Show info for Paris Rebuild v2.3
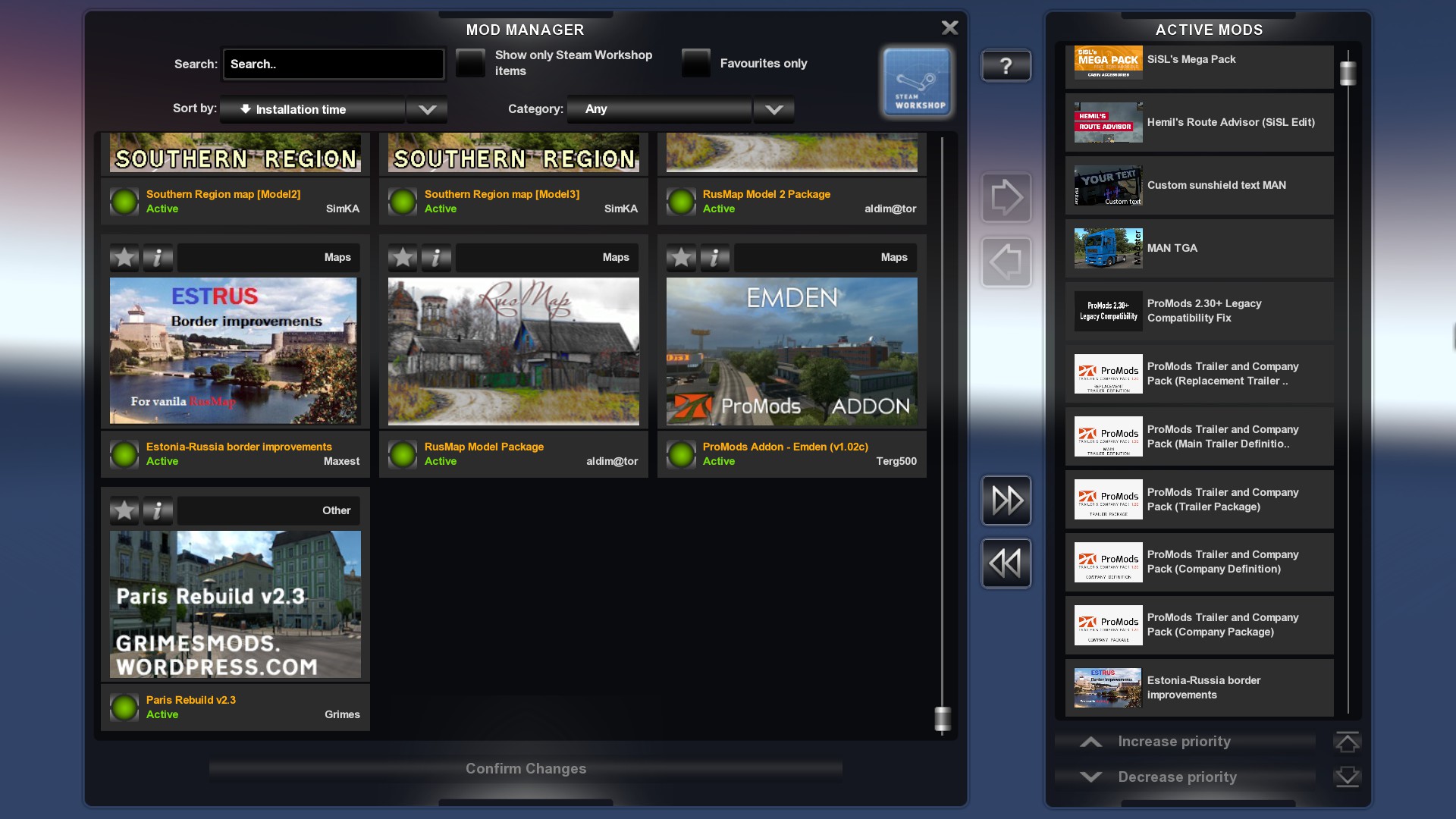This screenshot has width=1456, height=819. coord(158,511)
